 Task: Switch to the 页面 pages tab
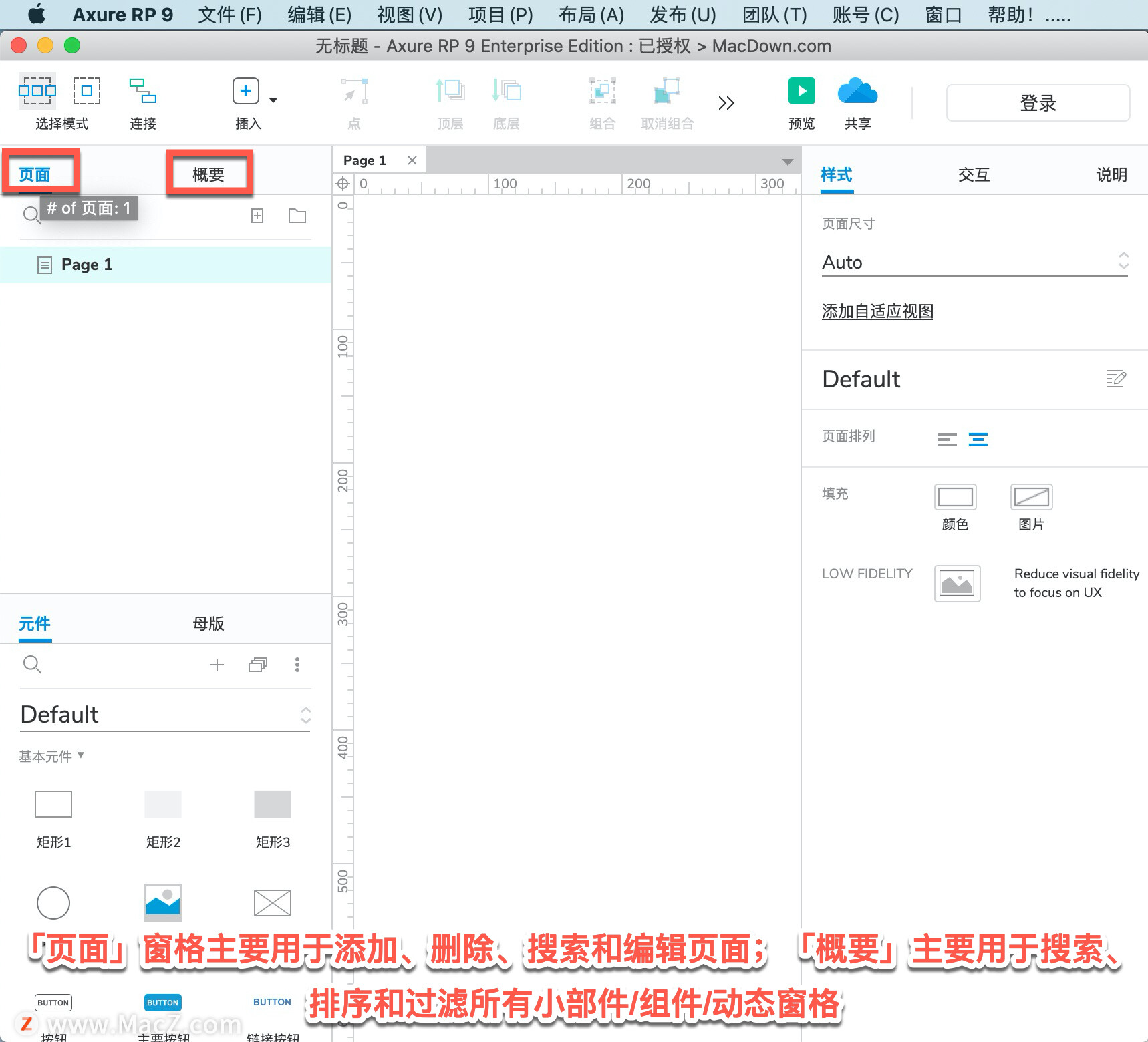35,175
